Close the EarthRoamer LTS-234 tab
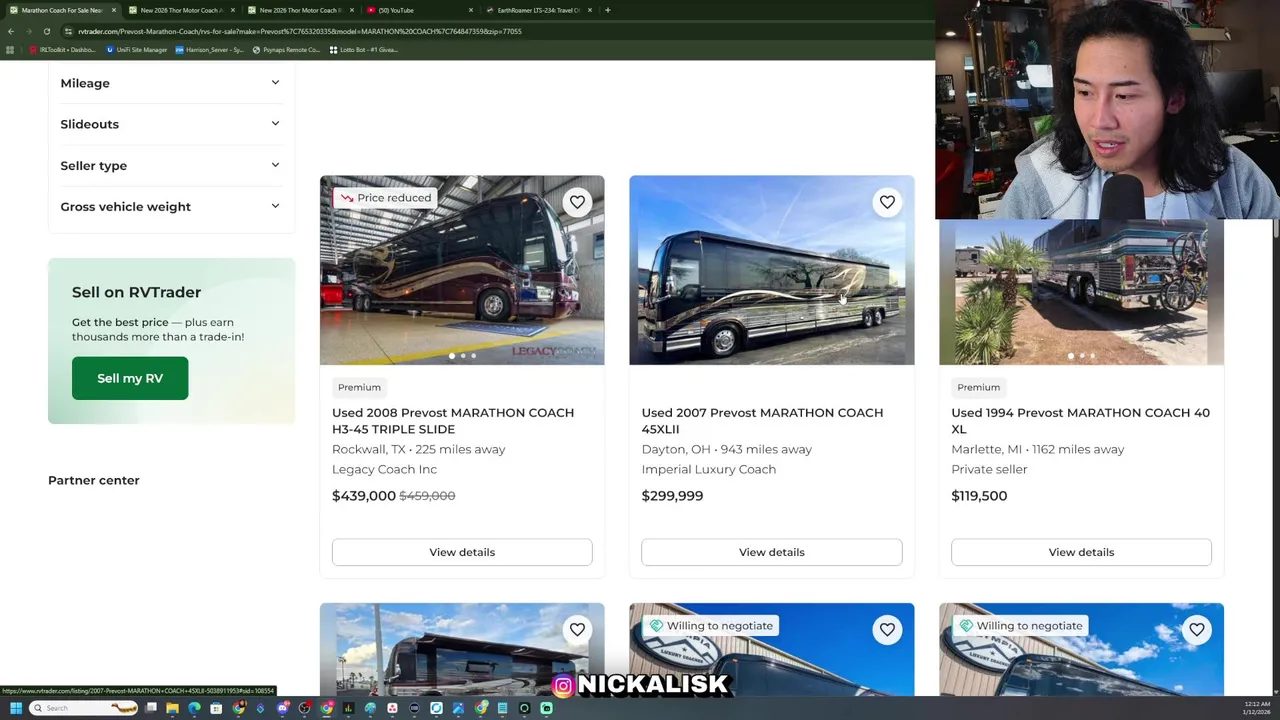The image size is (1280, 720). pos(590,10)
